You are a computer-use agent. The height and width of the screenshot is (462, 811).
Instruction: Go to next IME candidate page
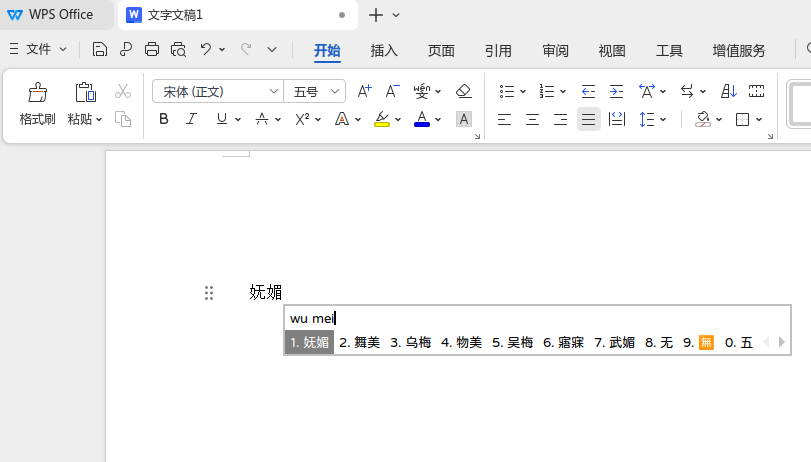coord(782,342)
